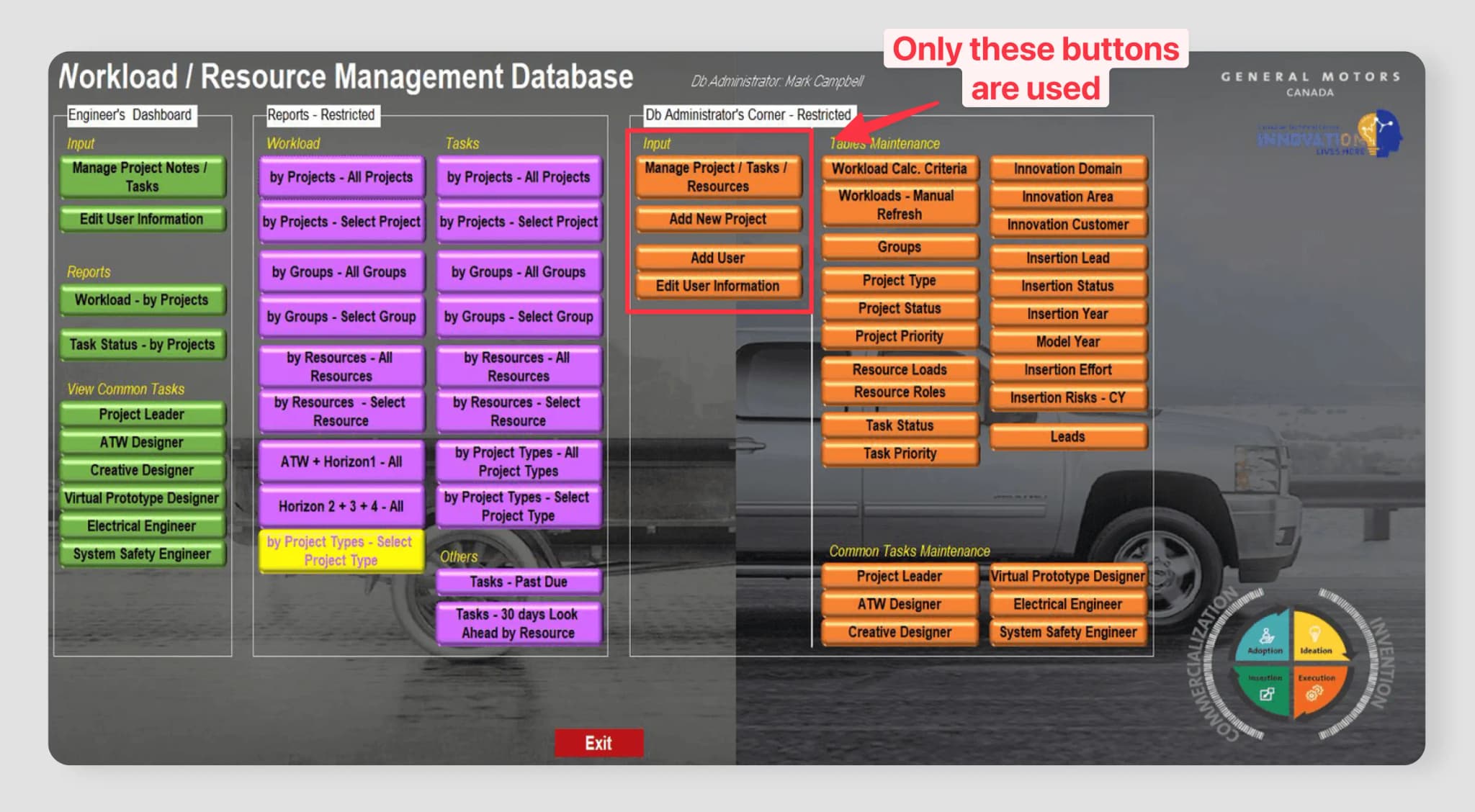Click the red Exit button
This screenshot has width=1475, height=812.
[x=598, y=743]
